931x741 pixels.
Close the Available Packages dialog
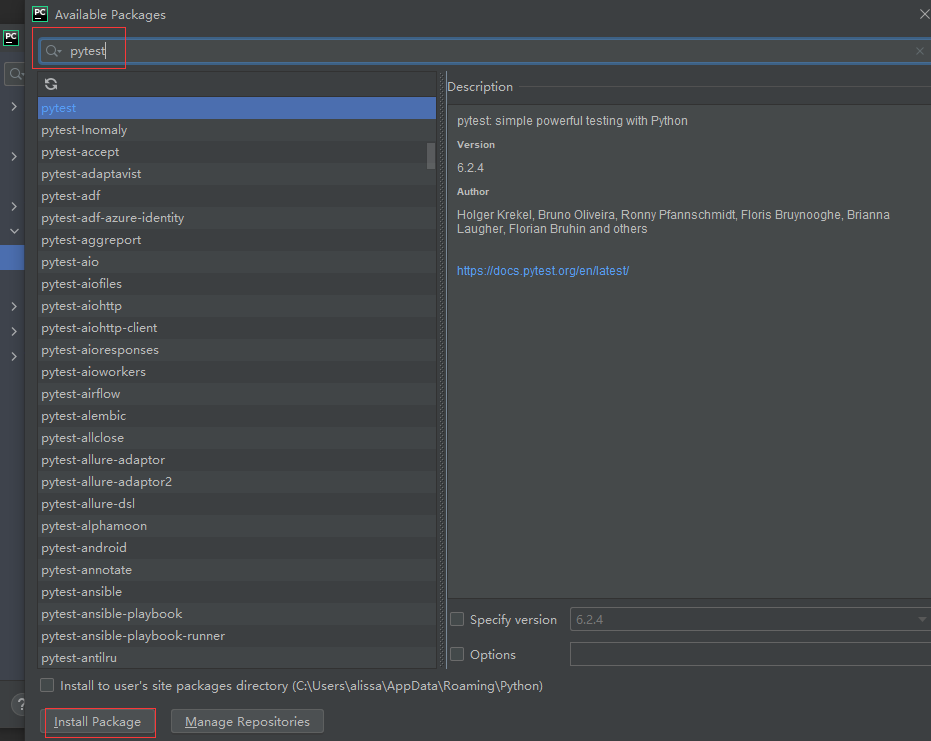pyautogui.click(x=923, y=13)
